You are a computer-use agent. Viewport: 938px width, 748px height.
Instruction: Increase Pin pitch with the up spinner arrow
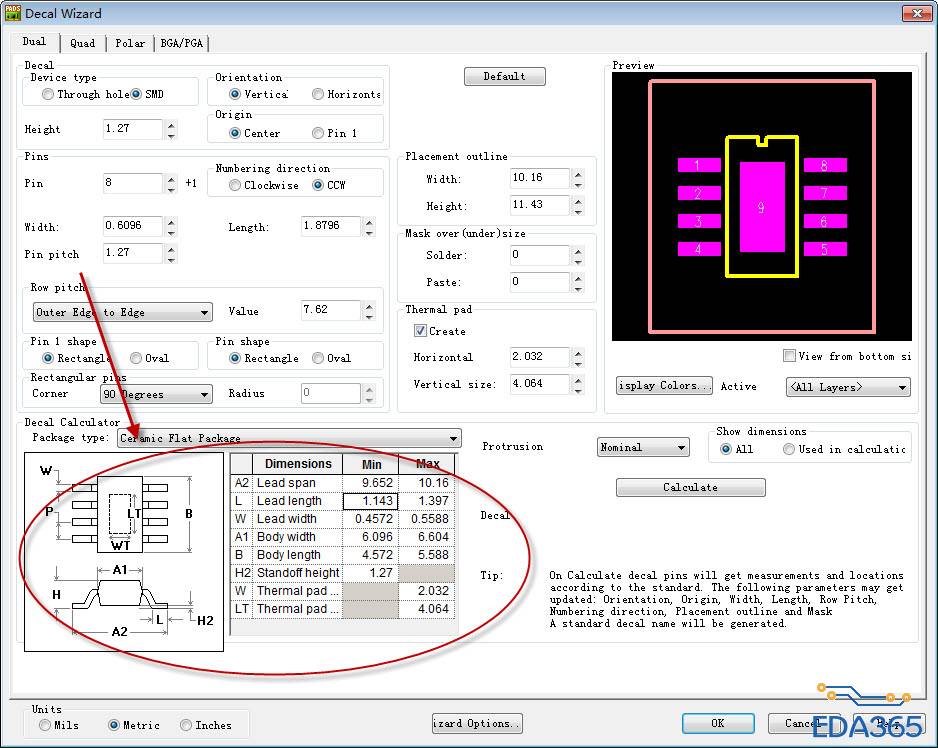point(171,249)
